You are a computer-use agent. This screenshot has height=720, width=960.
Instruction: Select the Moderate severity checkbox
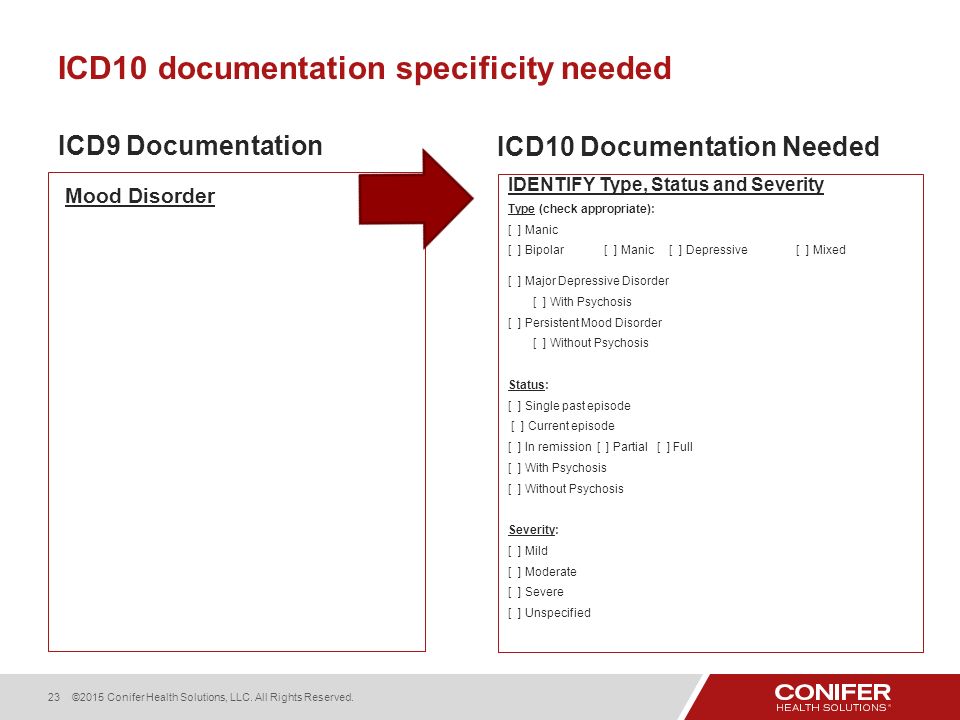tap(514, 572)
